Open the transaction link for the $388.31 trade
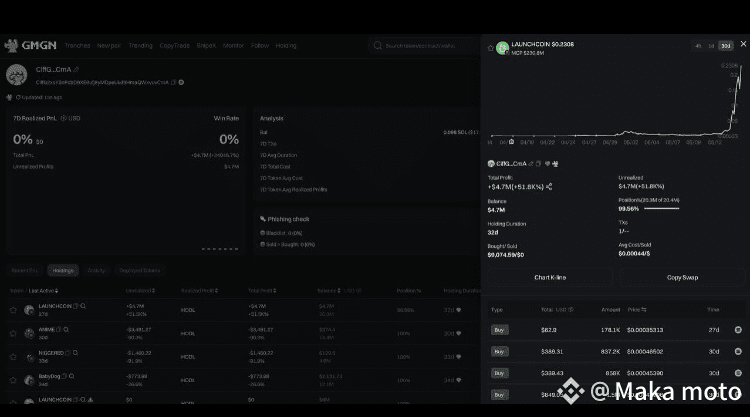Screen dimensions: 750x417 tap(738, 351)
